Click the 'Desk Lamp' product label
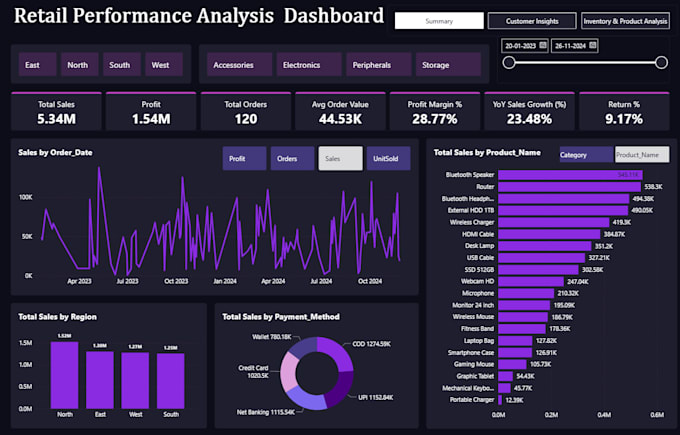680x435 pixels. (x=480, y=246)
